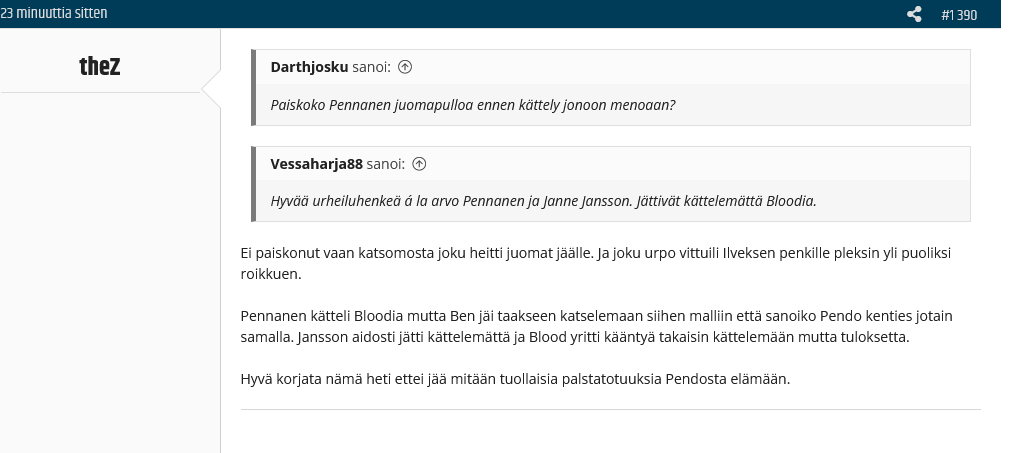Viewport: 1010px width, 453px height.
Task: Open theZ's user profile
Action: click(x=100, y=66)
